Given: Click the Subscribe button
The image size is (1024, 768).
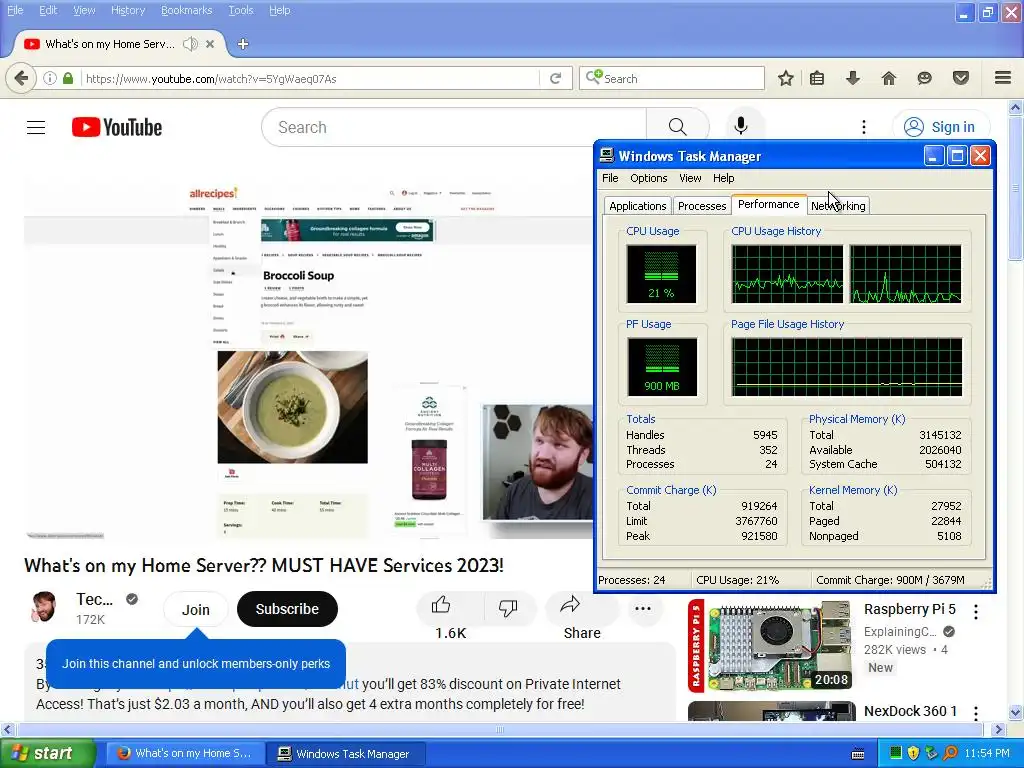Looking at the screenshot, I should pos(287,609).
